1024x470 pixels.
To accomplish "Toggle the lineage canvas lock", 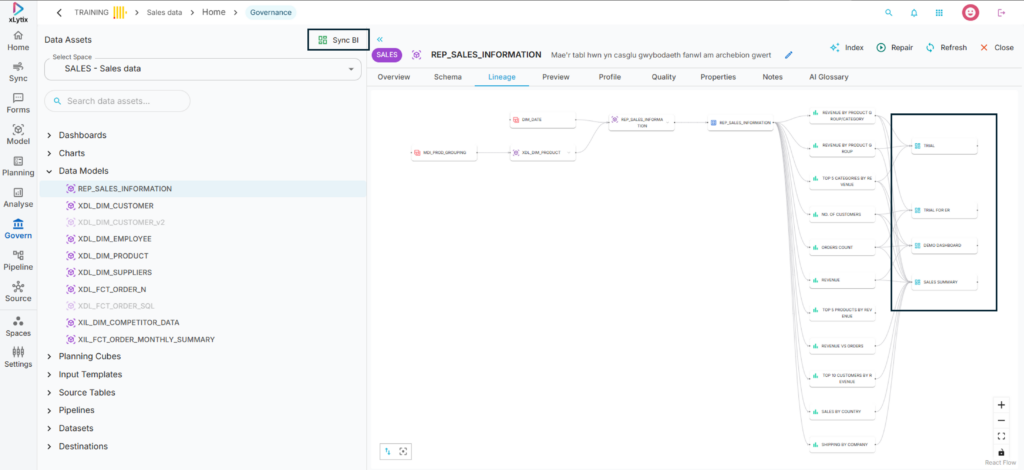I will click(x=1001, y=452).
